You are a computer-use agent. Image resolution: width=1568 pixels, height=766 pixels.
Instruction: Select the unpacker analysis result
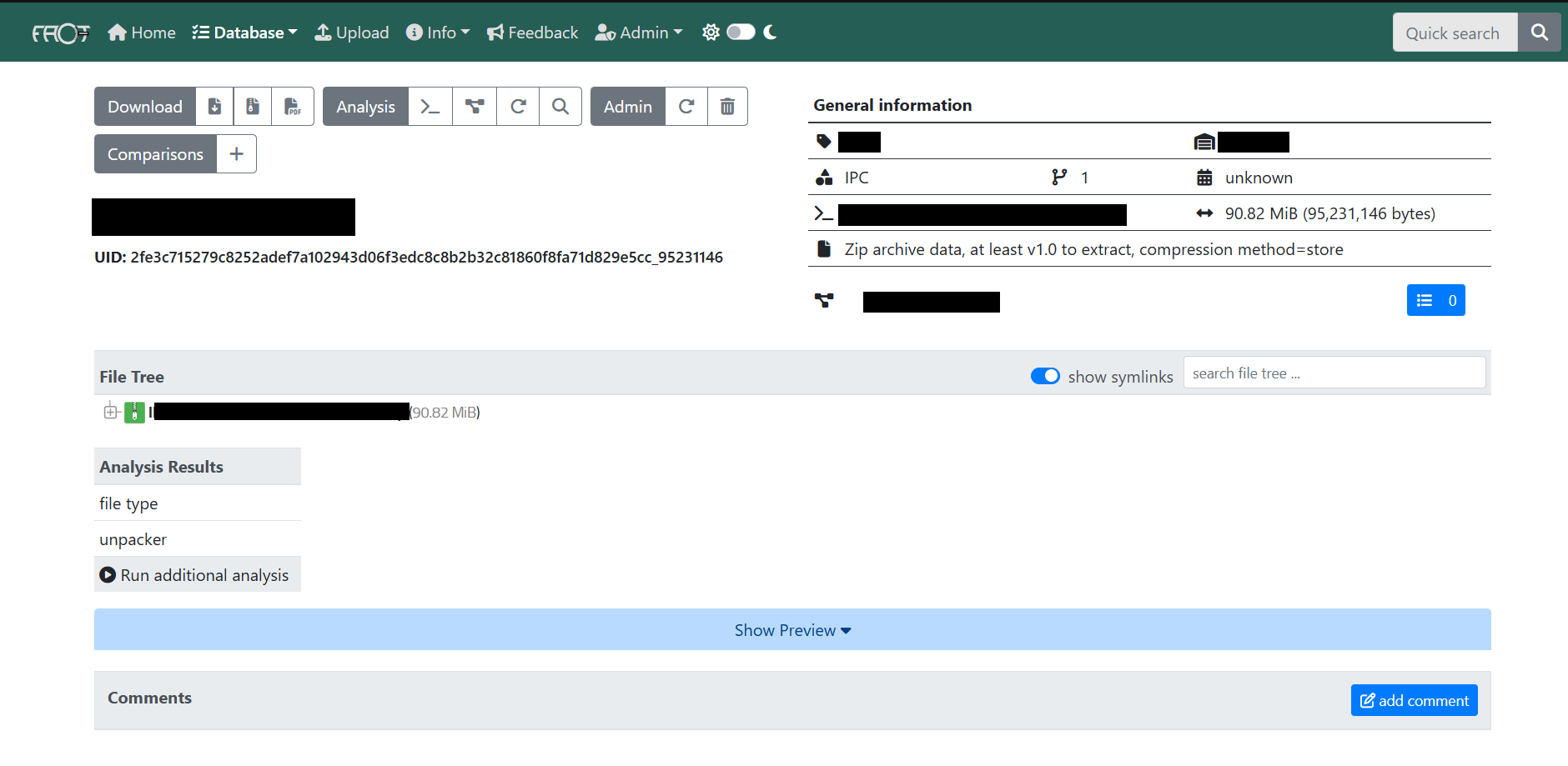(x=198, y=539)
